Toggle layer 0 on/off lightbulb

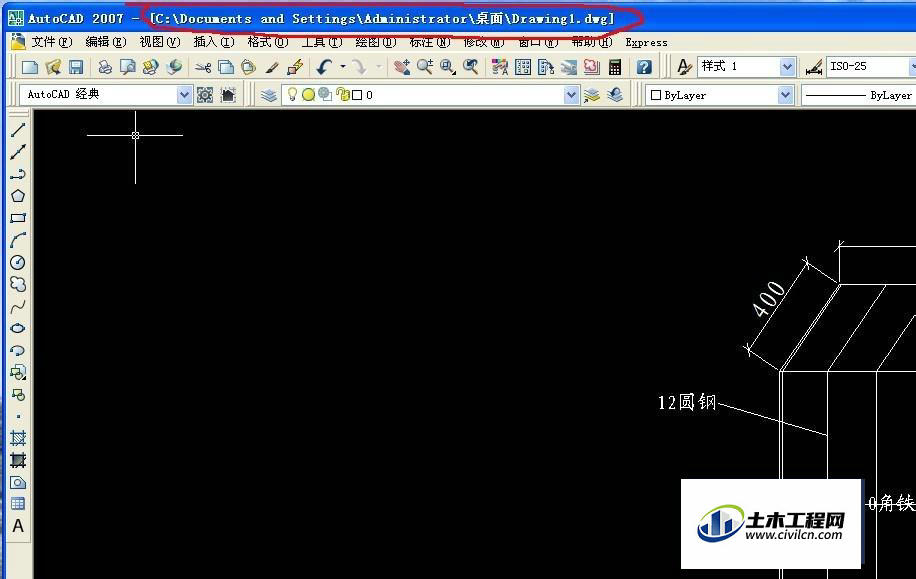(x=292, y=95)
